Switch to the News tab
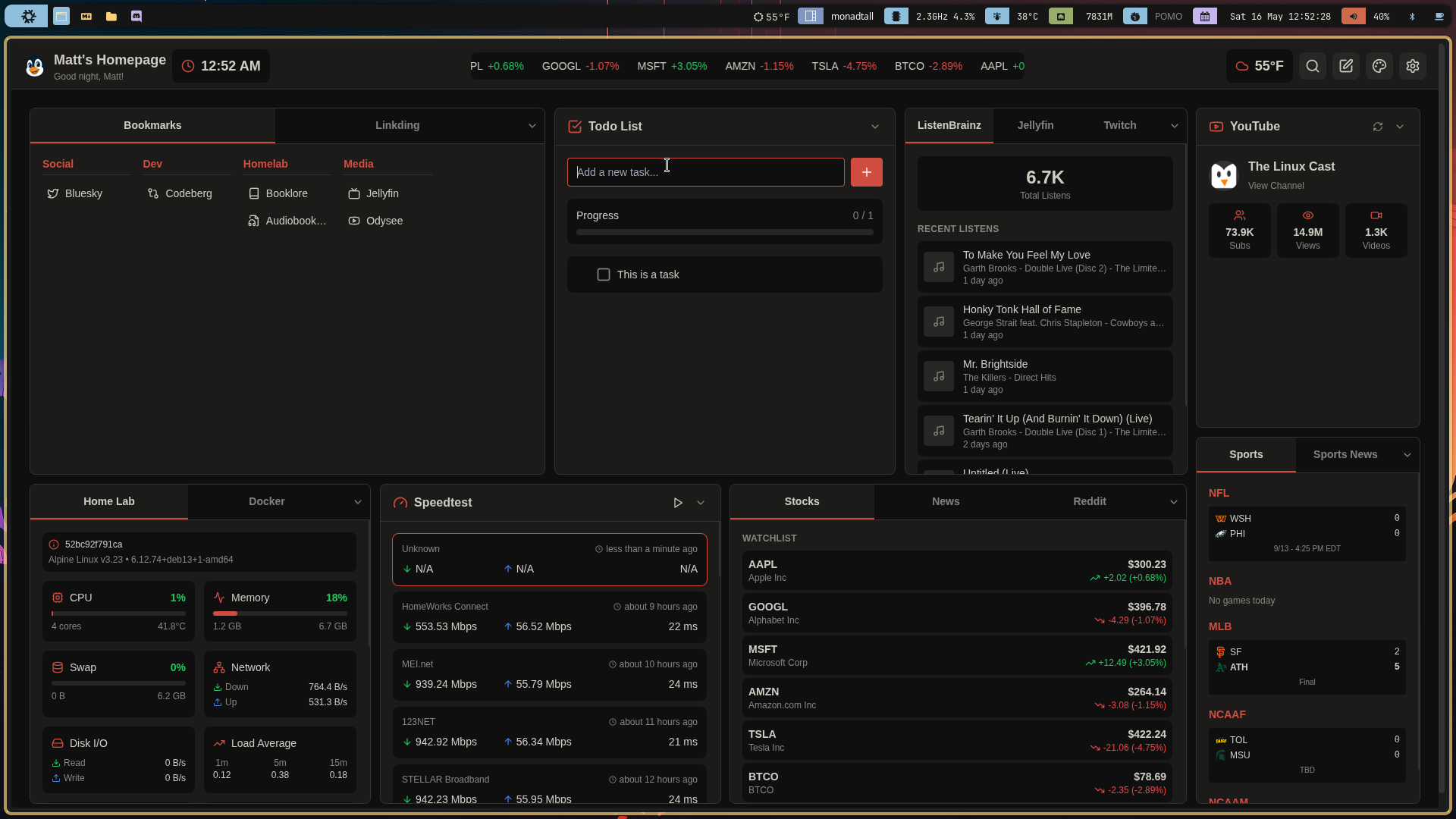The height and width of the screenshot is (819, 1456). point(946,501)
